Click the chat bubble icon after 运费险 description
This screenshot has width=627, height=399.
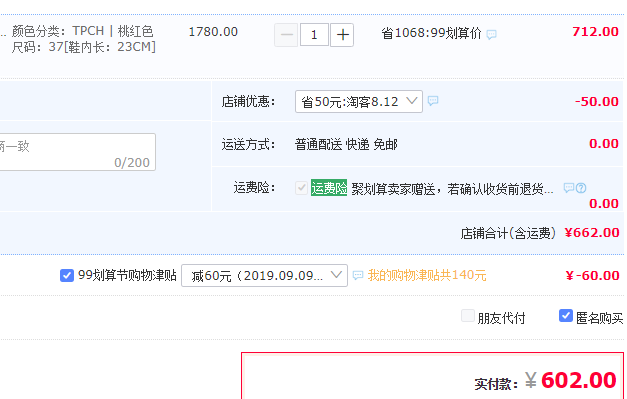point(568,188)
